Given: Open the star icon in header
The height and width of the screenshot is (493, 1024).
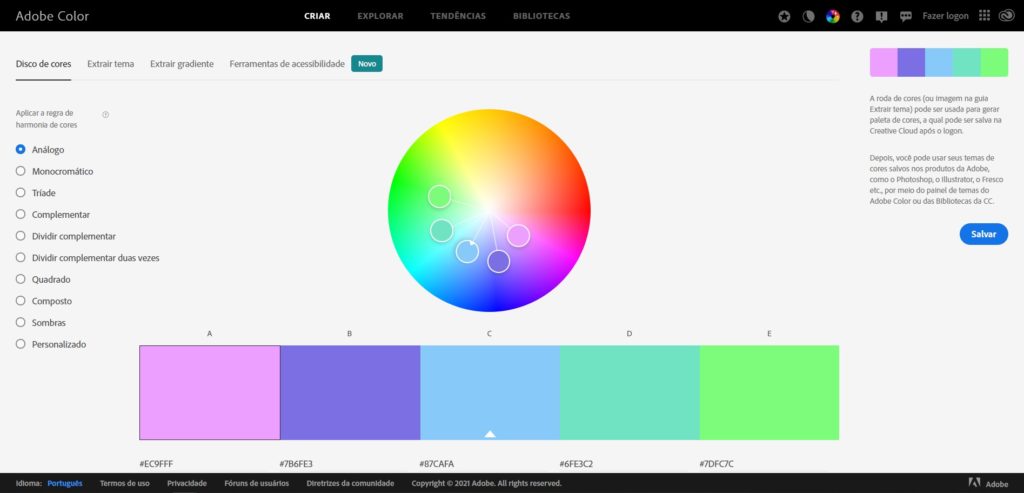Looking at the screenshot, I should (784, 16).
